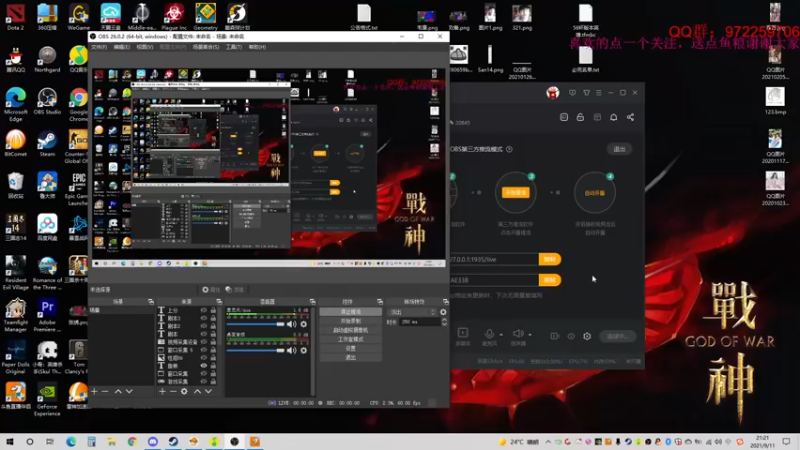Viewport: 800px width, 450px height.
Task: Pop out the 混音器 dock panel
Action: [x=312, y=302]
